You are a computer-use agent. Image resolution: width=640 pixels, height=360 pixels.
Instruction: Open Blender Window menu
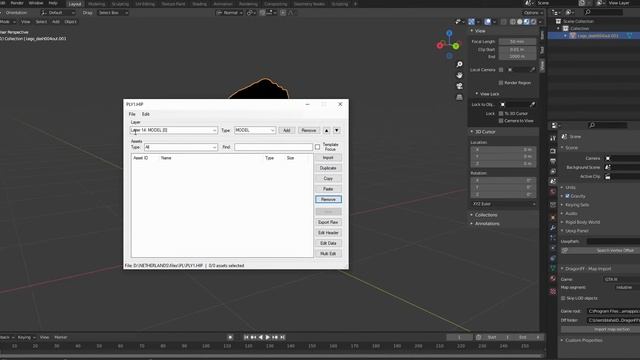coord(36,3)
